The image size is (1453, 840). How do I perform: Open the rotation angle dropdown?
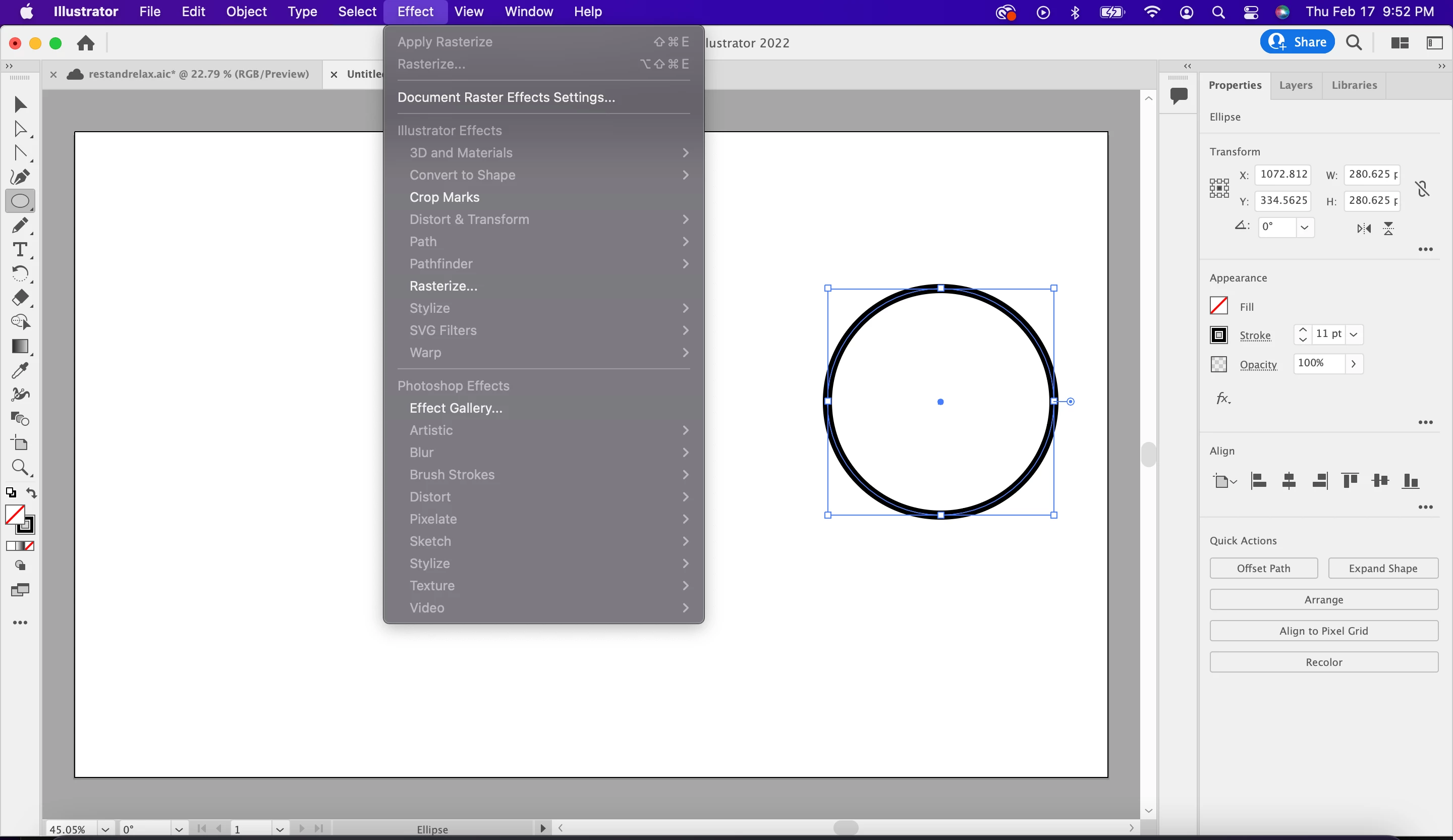pyautogui.click(x=1304, y=227)
